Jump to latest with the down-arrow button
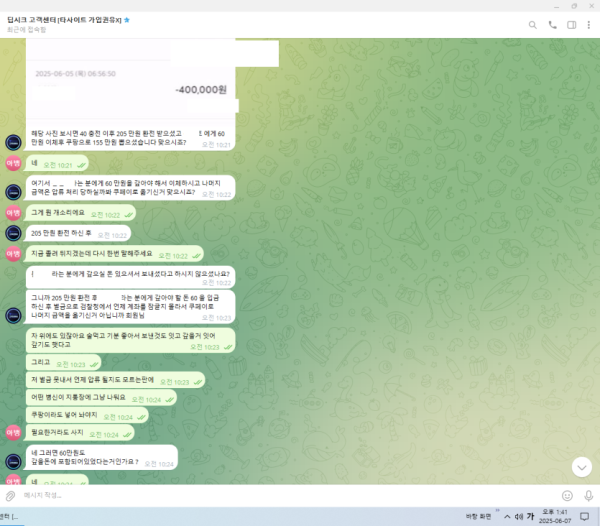 point(582,467)
